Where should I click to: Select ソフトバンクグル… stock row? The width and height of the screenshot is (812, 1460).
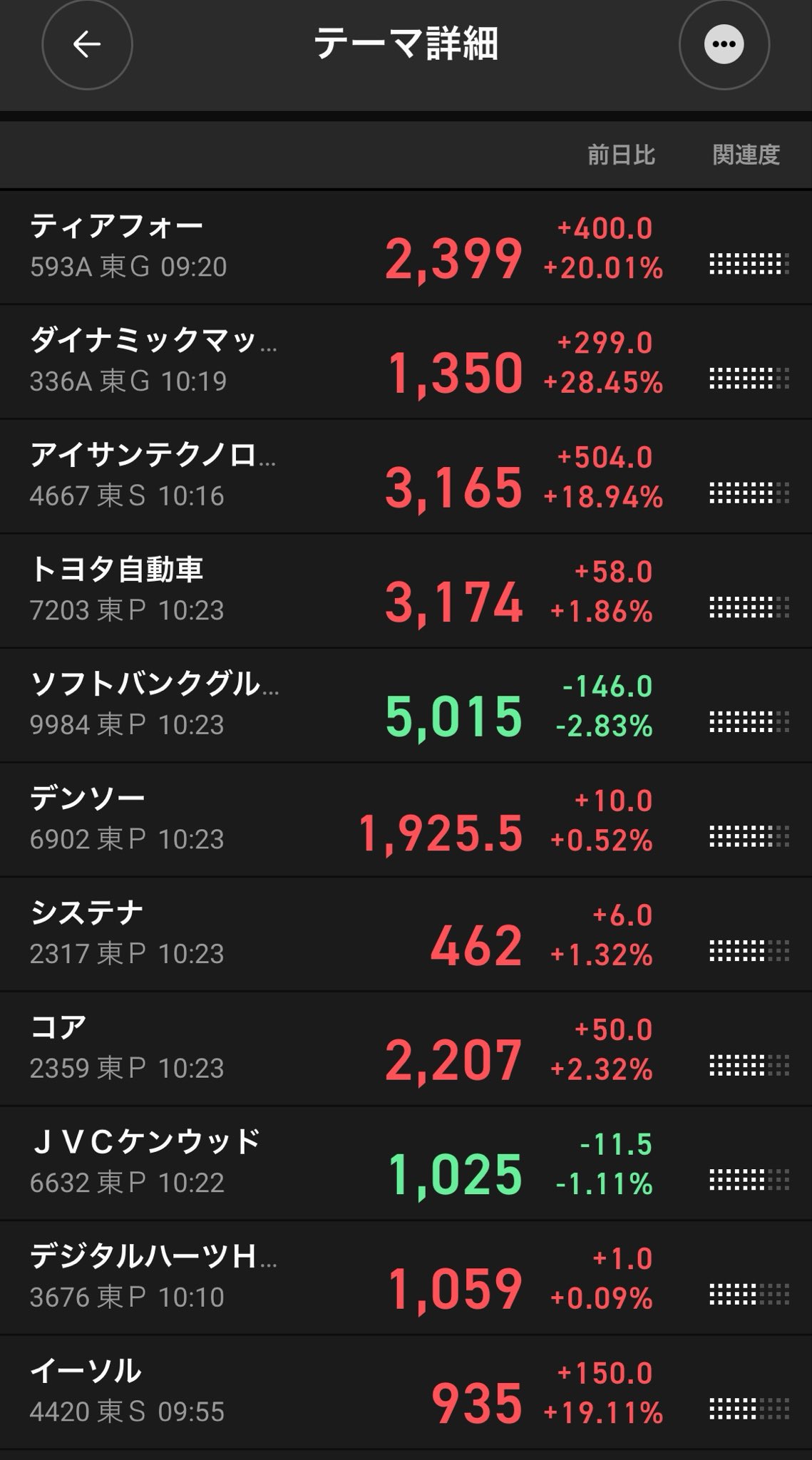tap(406, 706)
